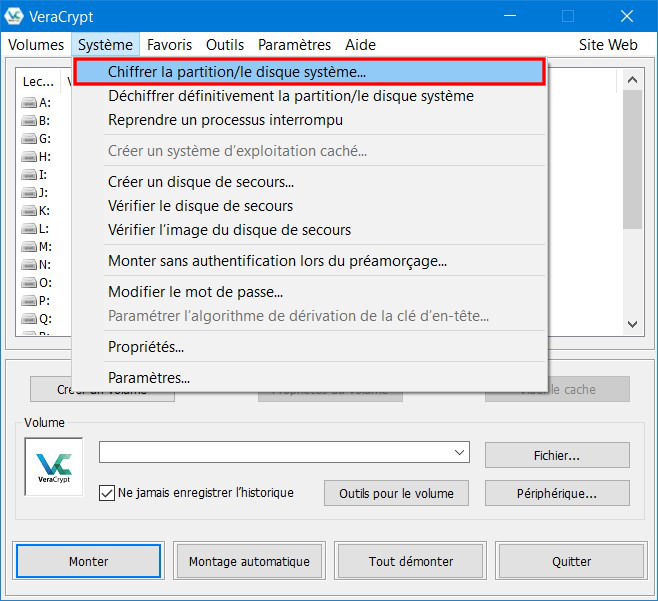Open the Outils menu
The image size is (658, 601).
(225, 45)
